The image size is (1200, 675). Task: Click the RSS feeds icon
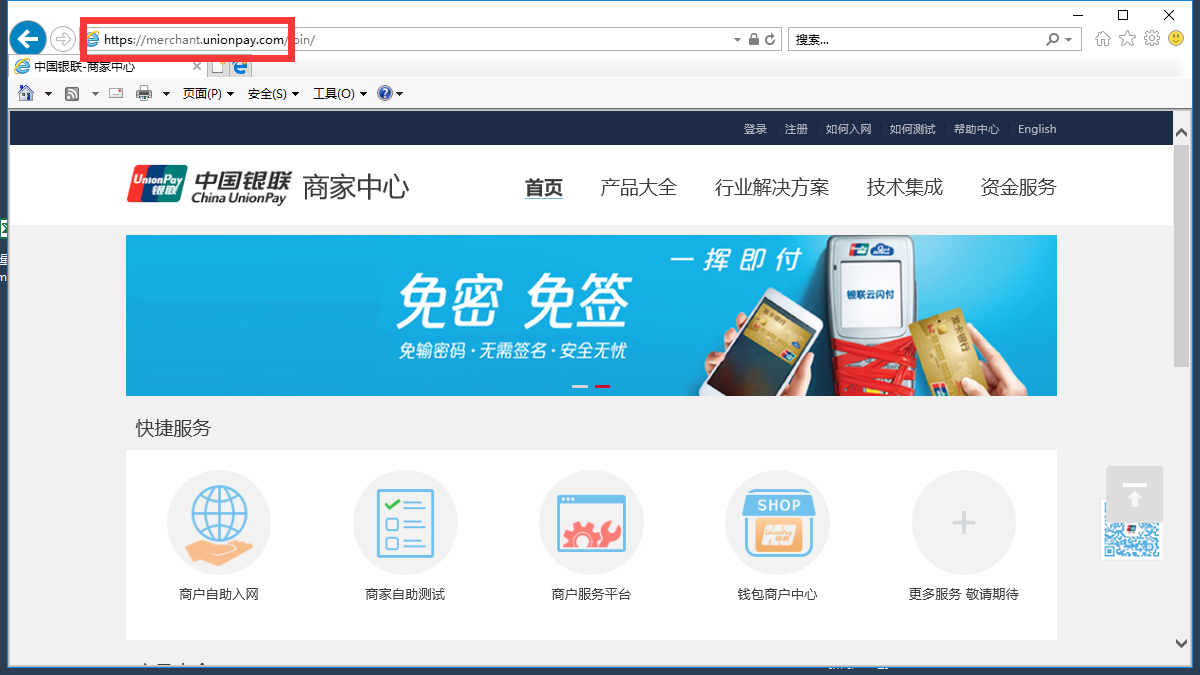tap(72, 94)
